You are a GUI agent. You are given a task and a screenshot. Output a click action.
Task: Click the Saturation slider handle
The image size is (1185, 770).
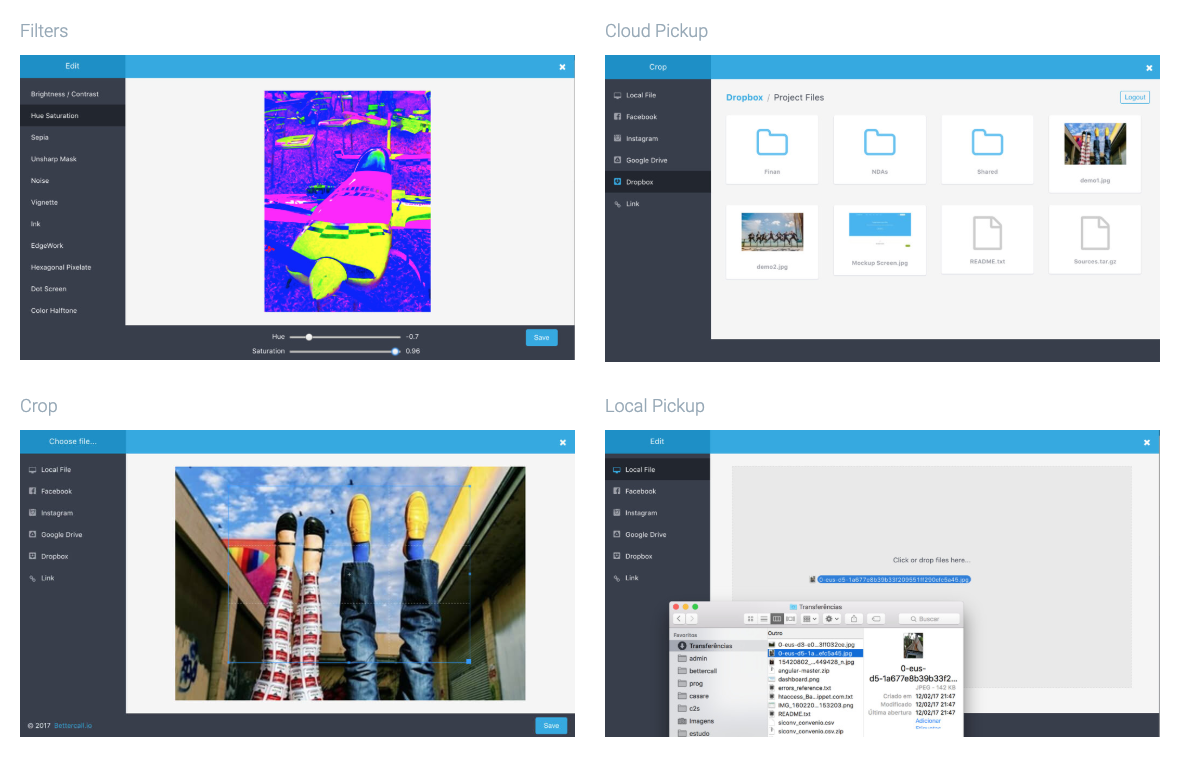click(x=395, y=351)
